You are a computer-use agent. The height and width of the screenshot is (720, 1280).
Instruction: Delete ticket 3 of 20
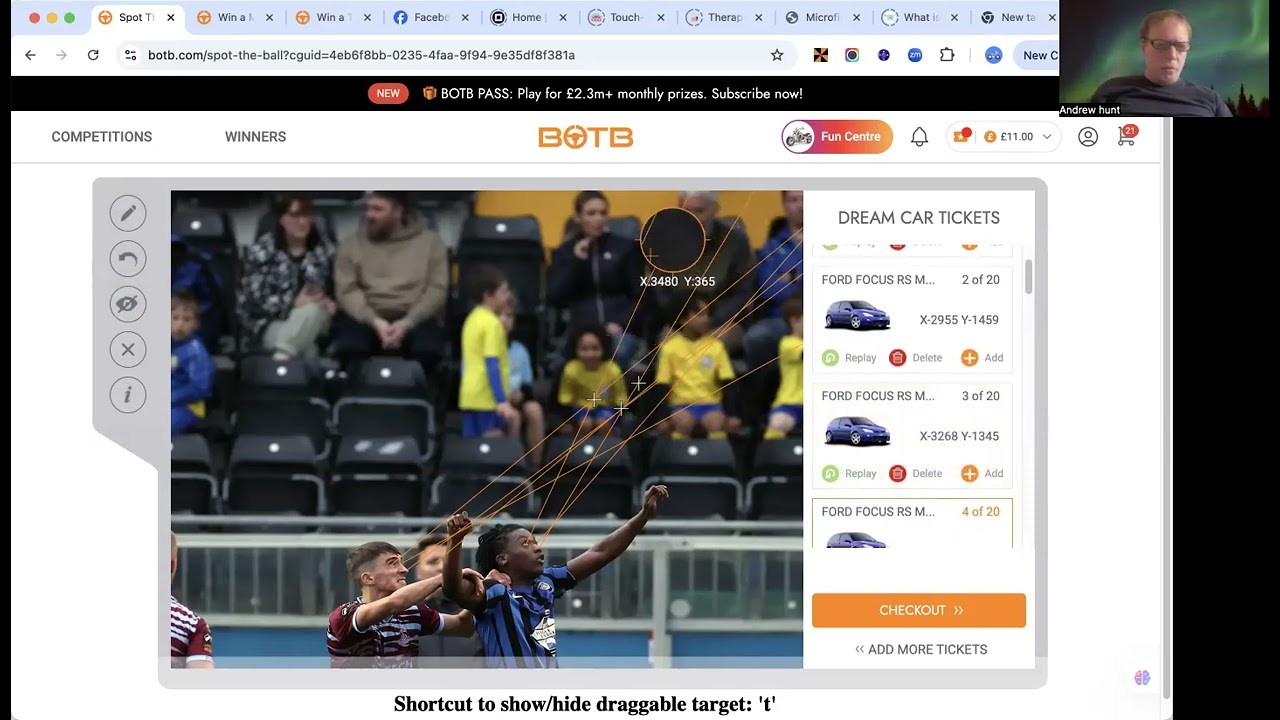916,474
